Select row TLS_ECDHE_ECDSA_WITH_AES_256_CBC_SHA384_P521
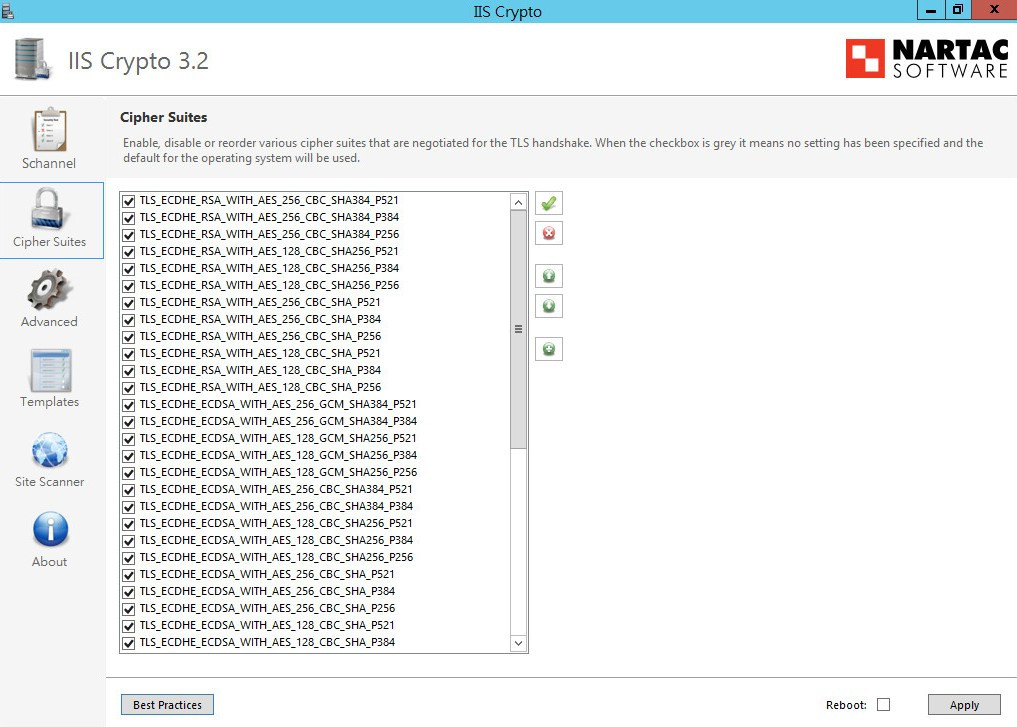This screenshot has height=727, width=1017. coord(315,489)
